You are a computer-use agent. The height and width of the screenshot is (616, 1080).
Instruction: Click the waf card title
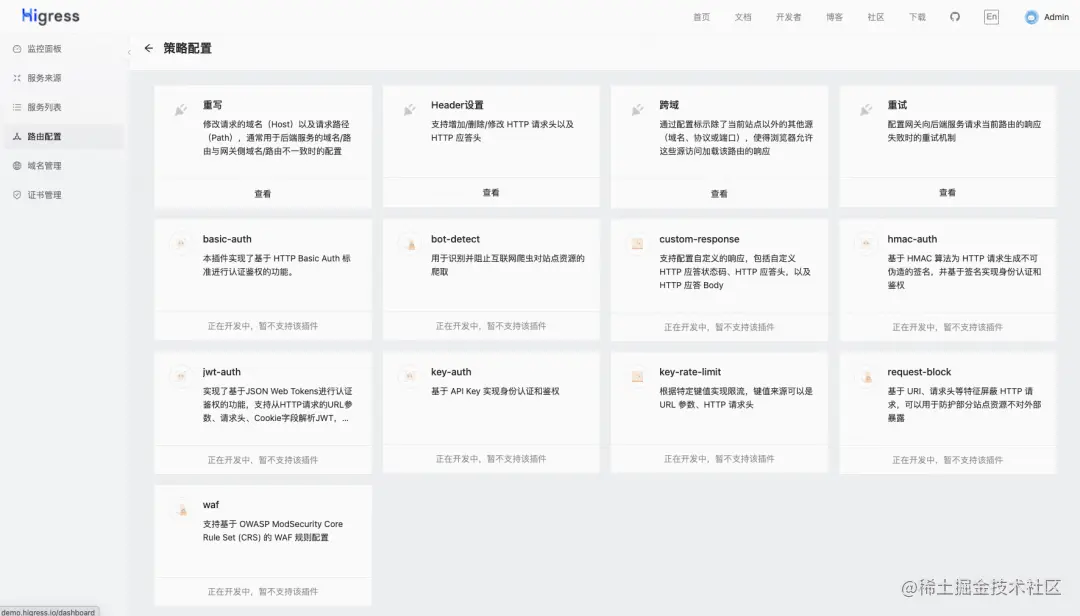pyautogui.click(x=211, y=505)
